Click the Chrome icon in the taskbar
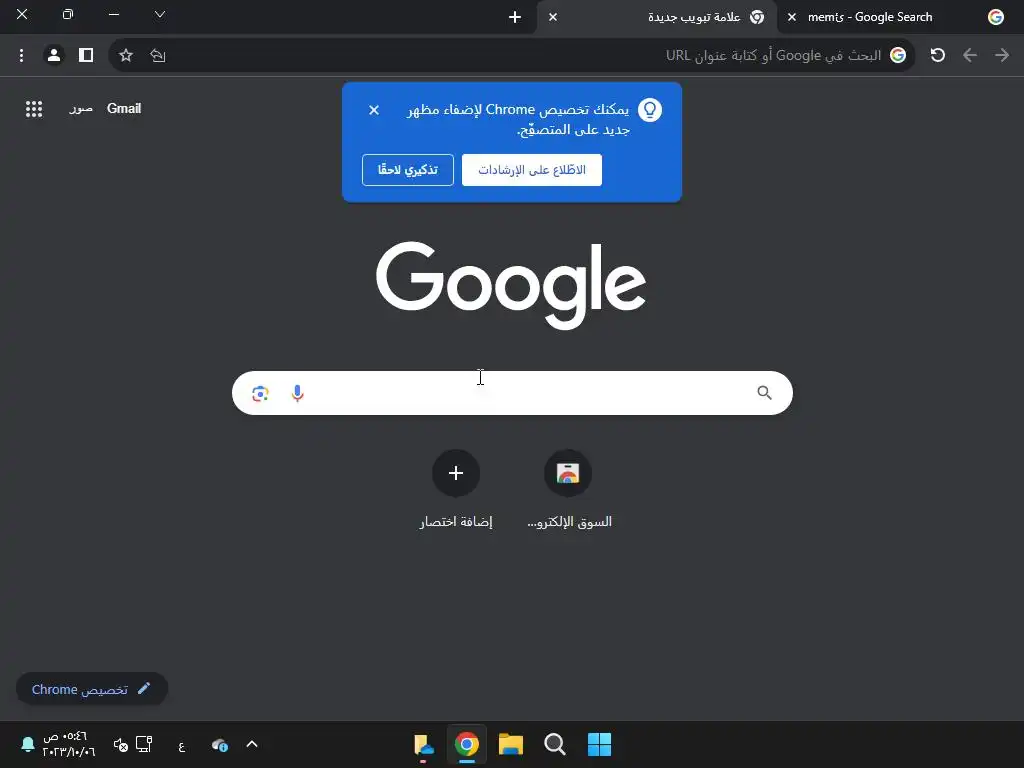This screenshot has height=768, width=1024. click(x=466, y=744)
